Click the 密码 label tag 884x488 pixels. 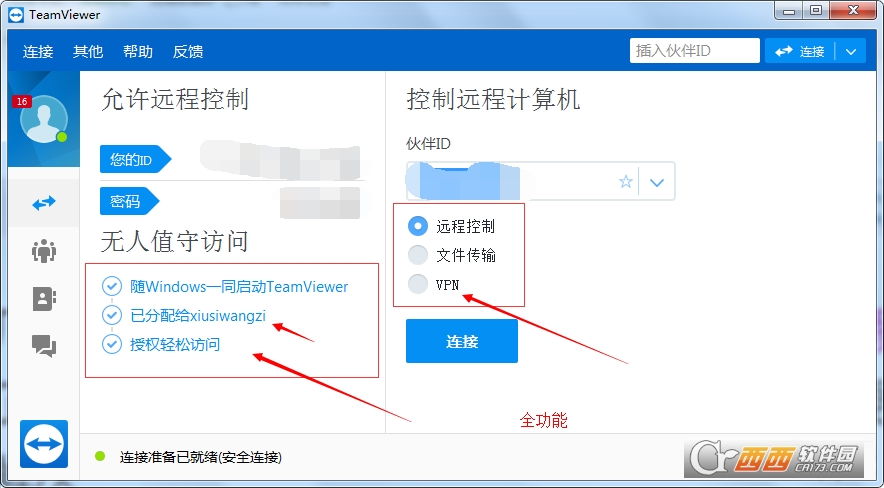(x=130, y=201)
